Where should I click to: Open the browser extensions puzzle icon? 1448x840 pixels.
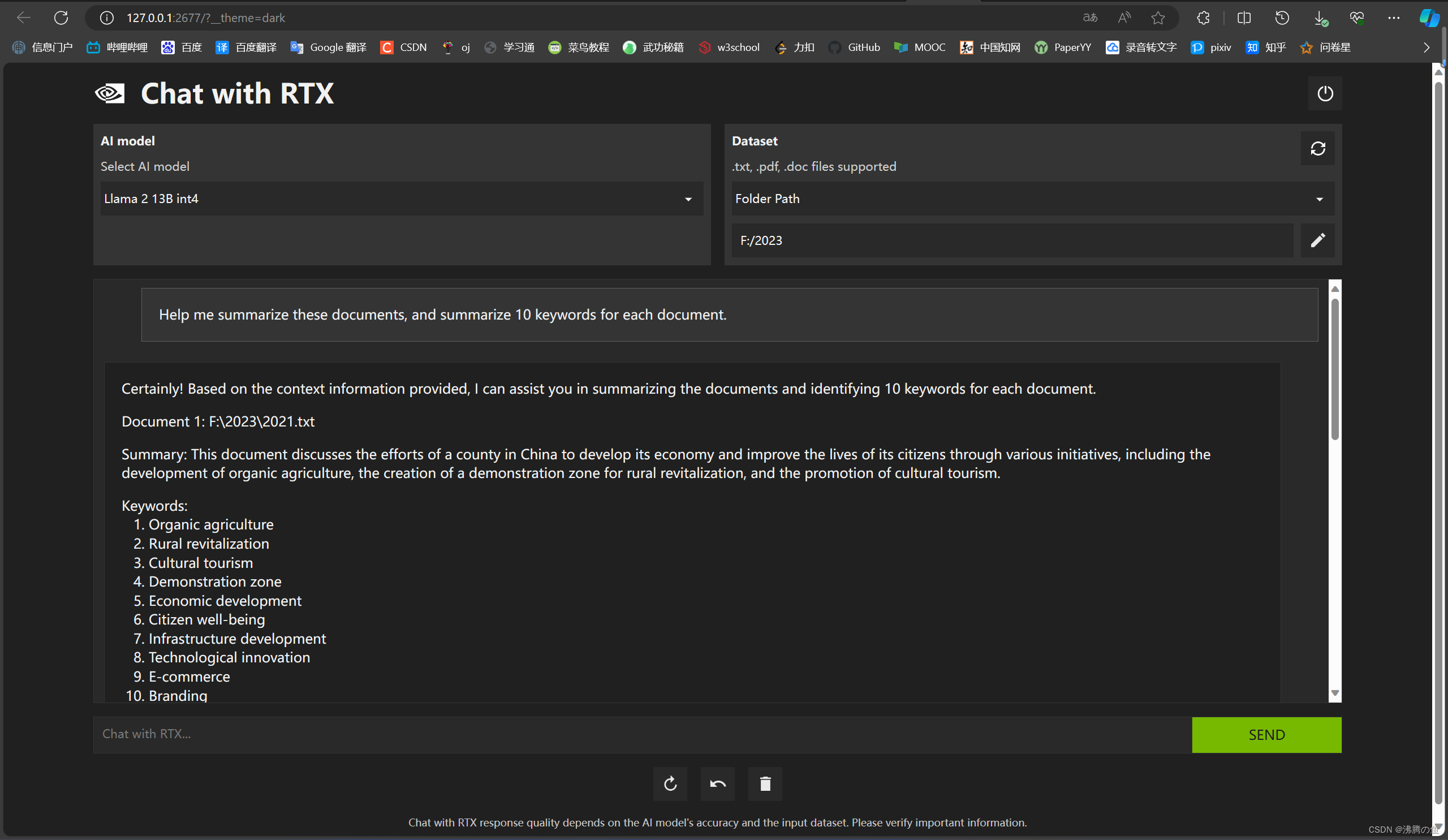pos(1203,18)
